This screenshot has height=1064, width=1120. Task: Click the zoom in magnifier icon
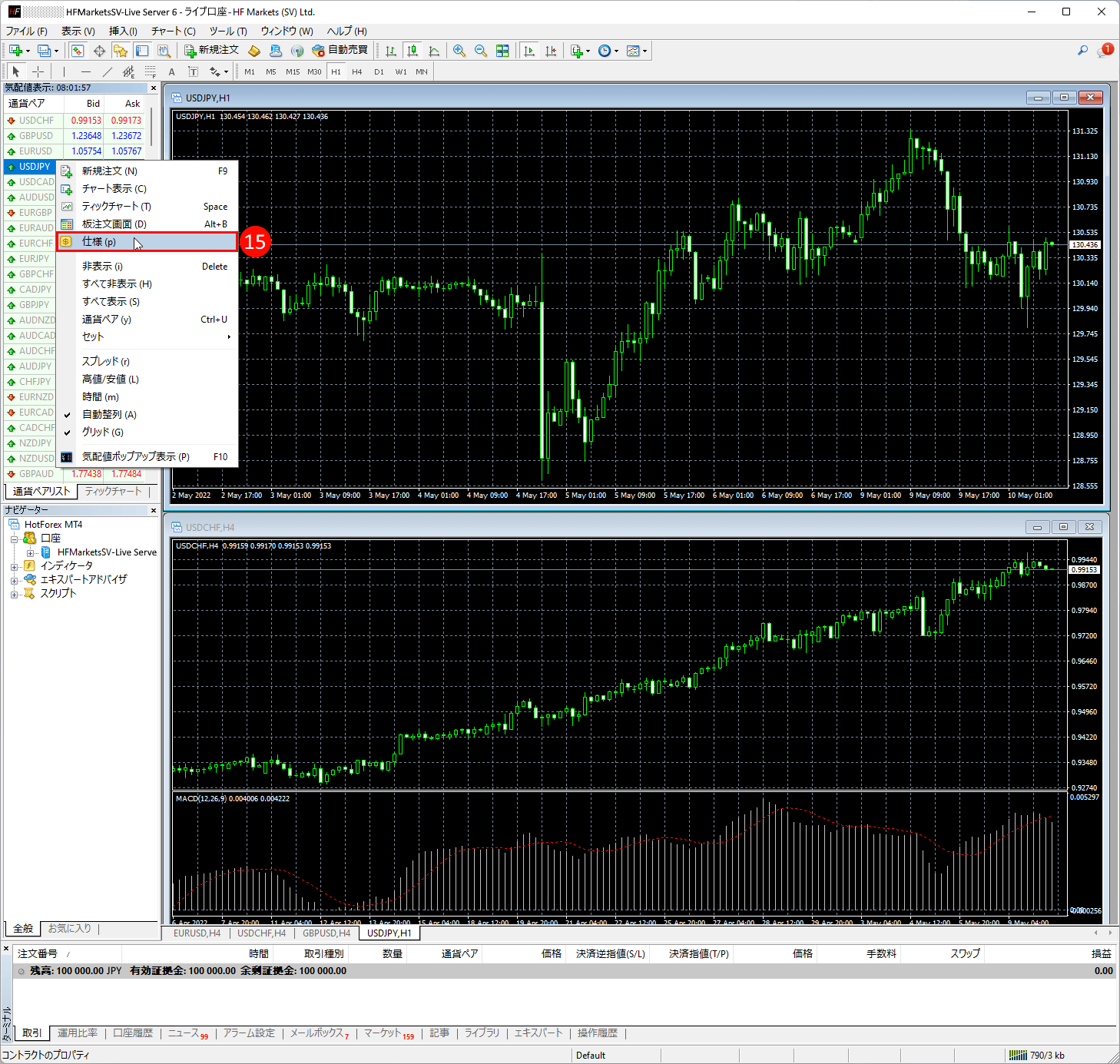point(459,51)
